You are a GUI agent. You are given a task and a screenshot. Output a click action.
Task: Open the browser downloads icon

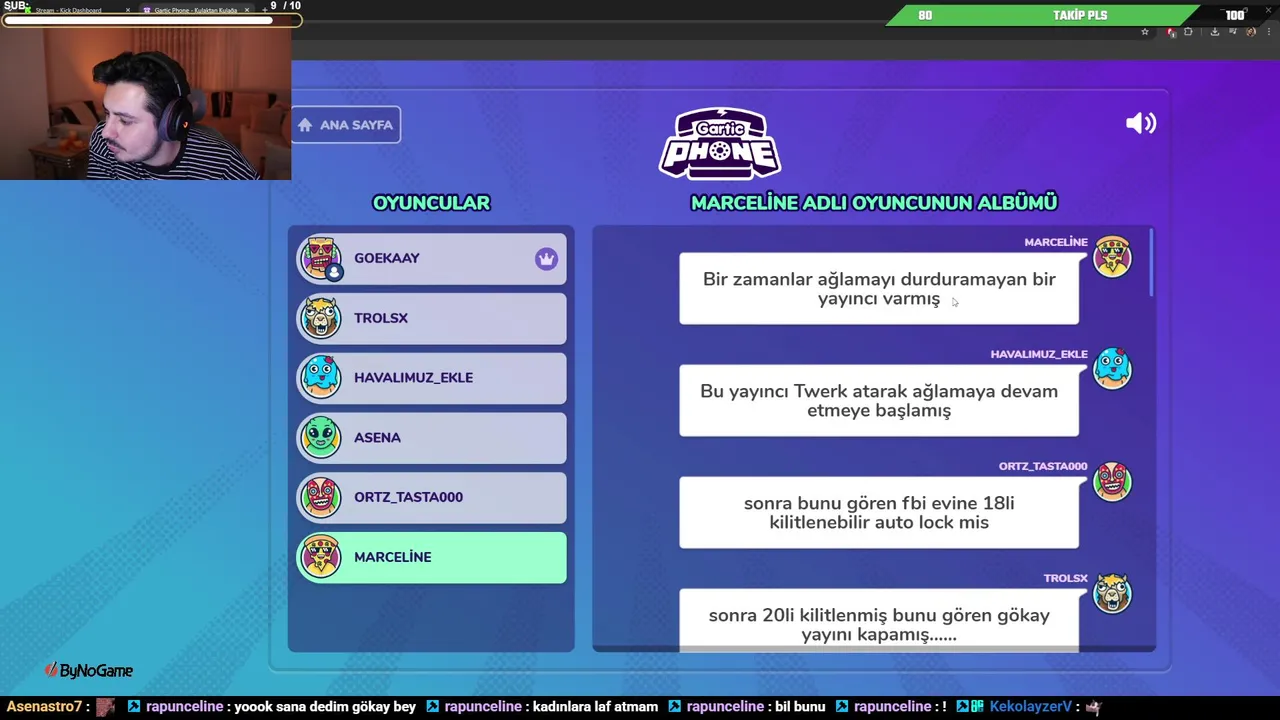coord(1214,32)
